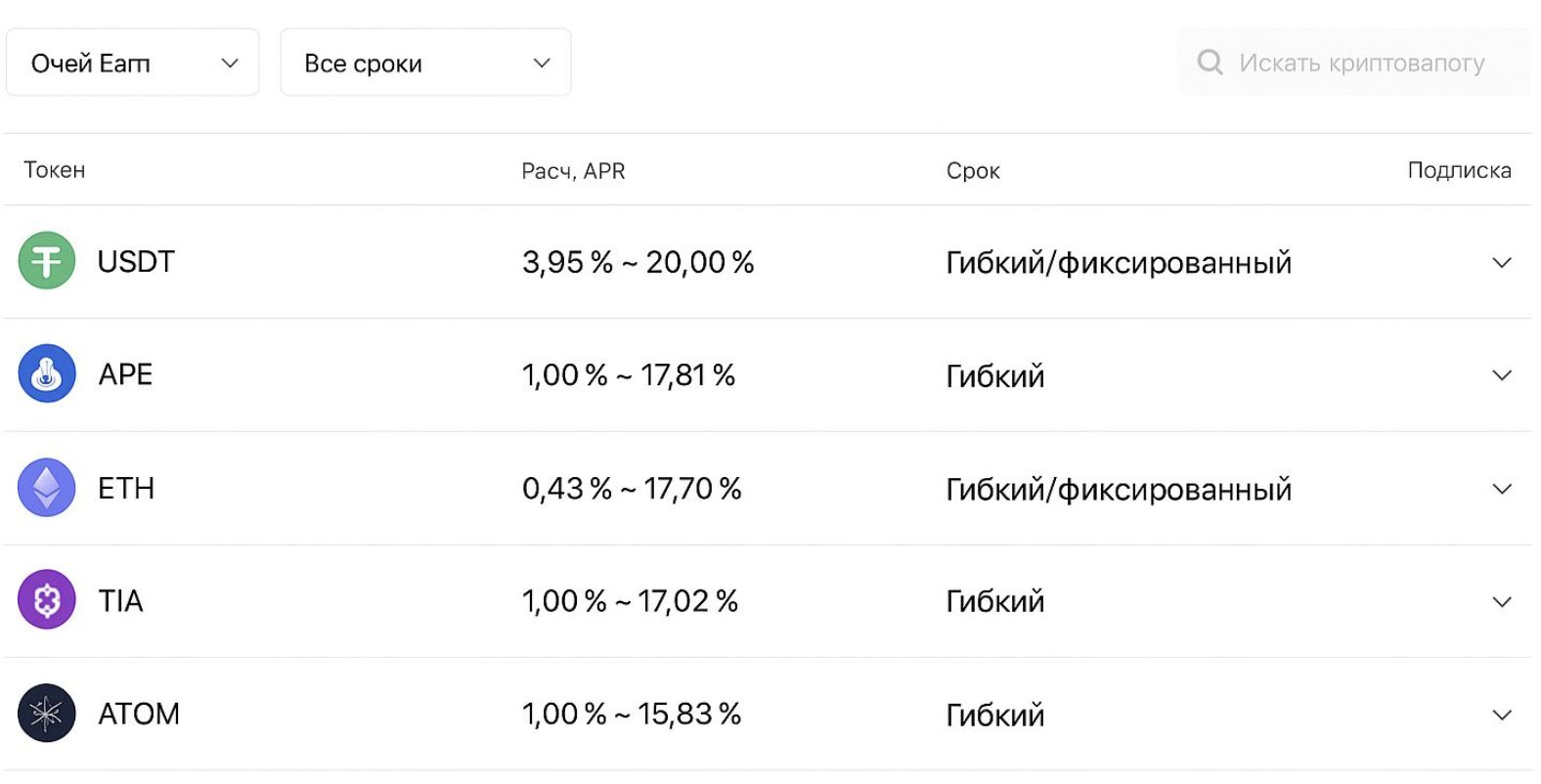Image resolution: width=1541 pixels, height=784 pixels.
Task: Click the TIA token icon
Action: (x=47, y=599)
